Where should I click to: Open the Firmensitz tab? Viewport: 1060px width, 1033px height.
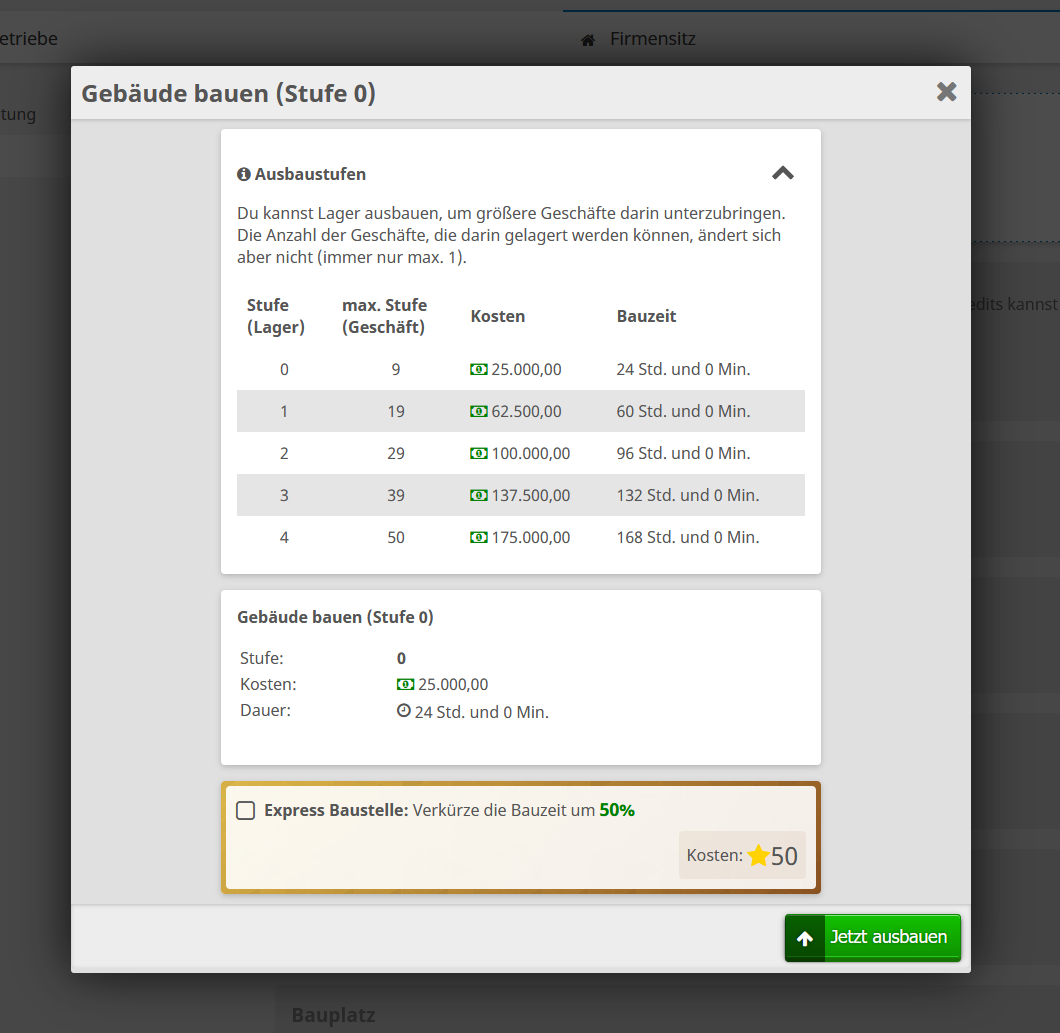[652, 39]
